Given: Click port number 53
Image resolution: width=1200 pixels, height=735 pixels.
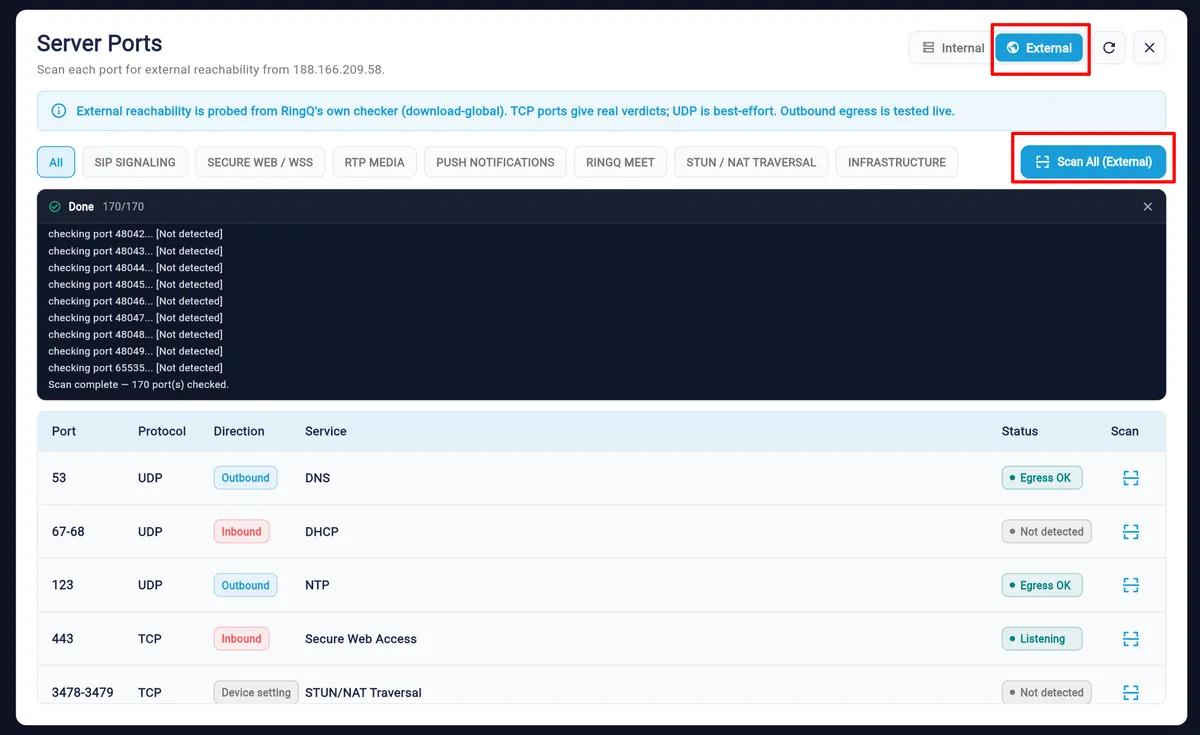Looking at the screenshot, I should click(x=59, y=478).
